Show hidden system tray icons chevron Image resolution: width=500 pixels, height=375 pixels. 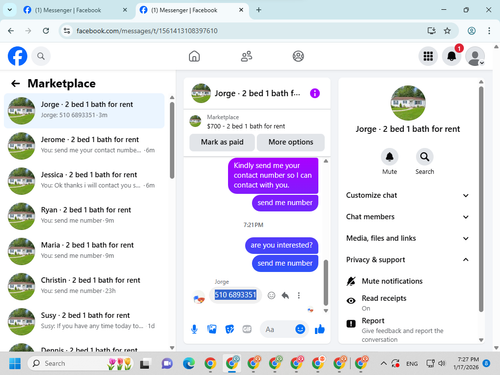tap(383, 363)
